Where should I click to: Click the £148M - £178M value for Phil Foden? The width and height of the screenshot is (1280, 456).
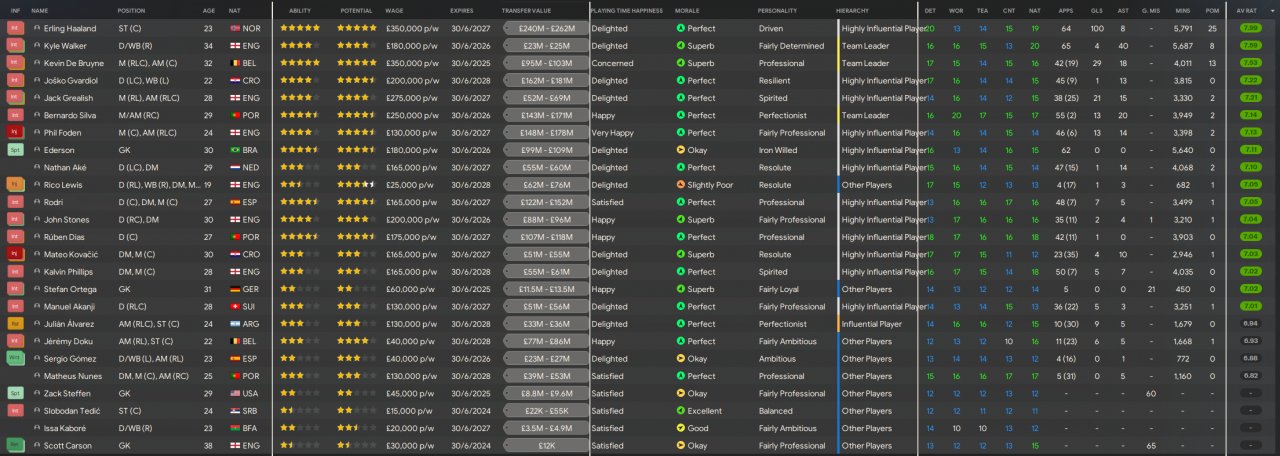(x=545, y=133)
